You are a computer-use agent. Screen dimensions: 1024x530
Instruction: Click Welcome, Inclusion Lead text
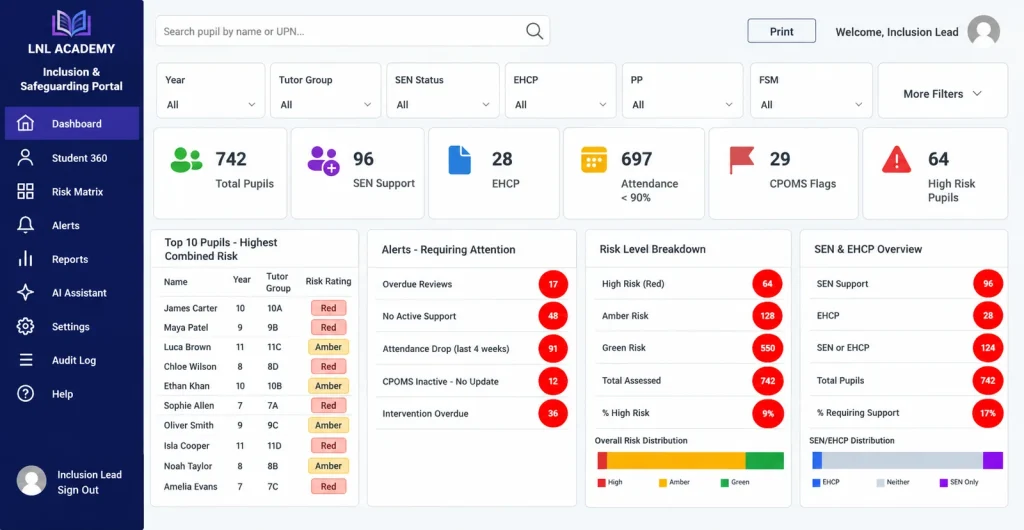(897, 32)
